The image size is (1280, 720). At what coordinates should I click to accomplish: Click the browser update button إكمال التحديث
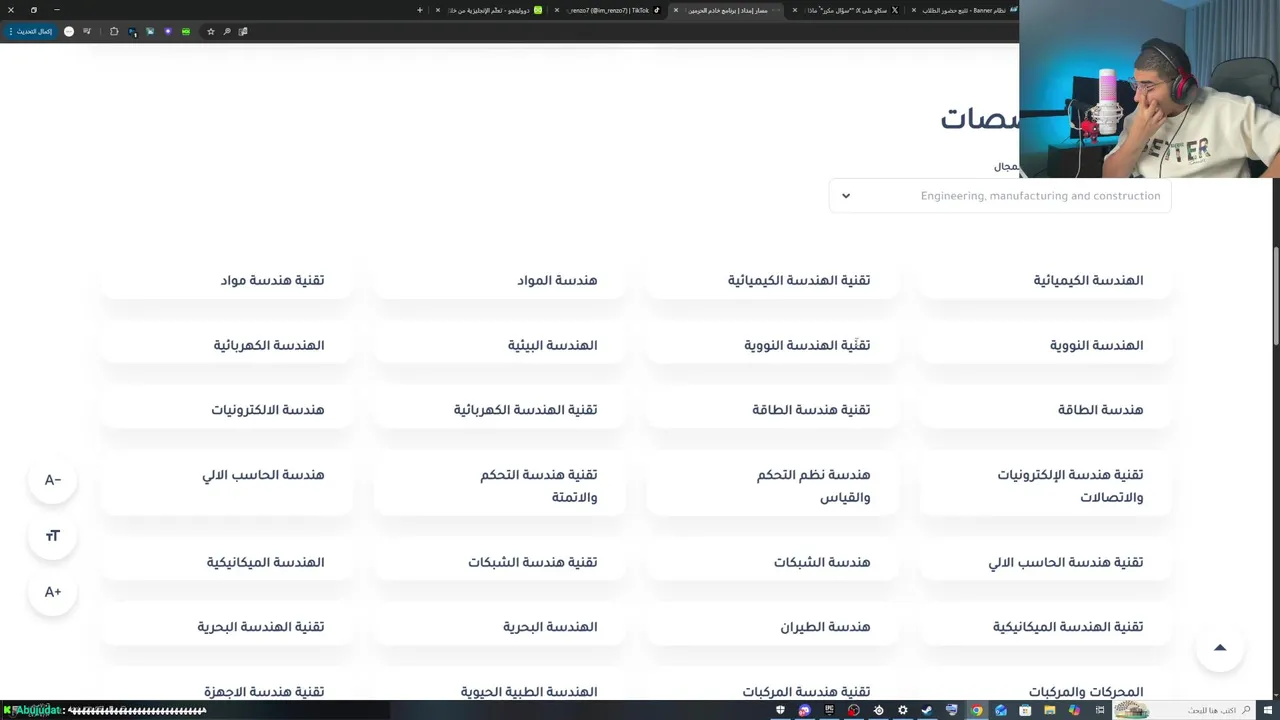[x=30, y=31]
